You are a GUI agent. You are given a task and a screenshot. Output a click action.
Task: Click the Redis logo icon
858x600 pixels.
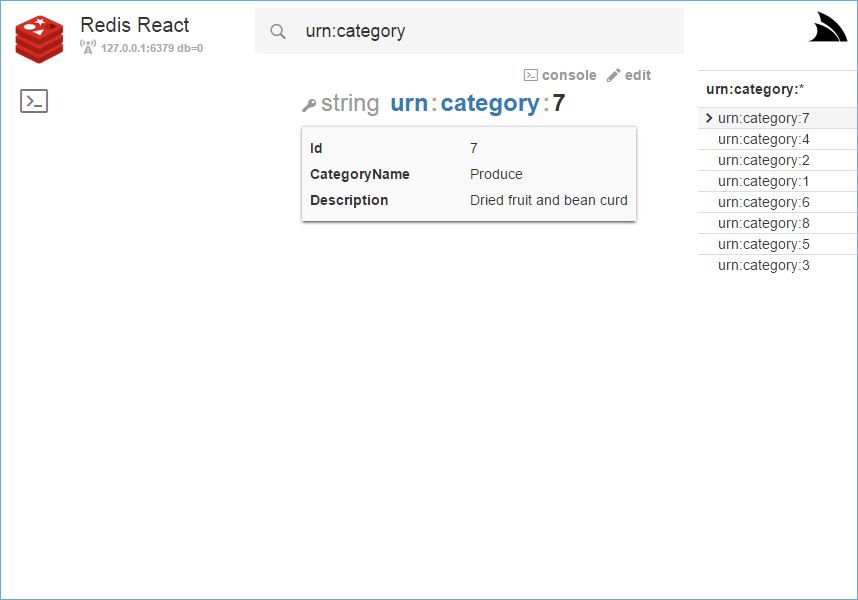tap(39, 39)
